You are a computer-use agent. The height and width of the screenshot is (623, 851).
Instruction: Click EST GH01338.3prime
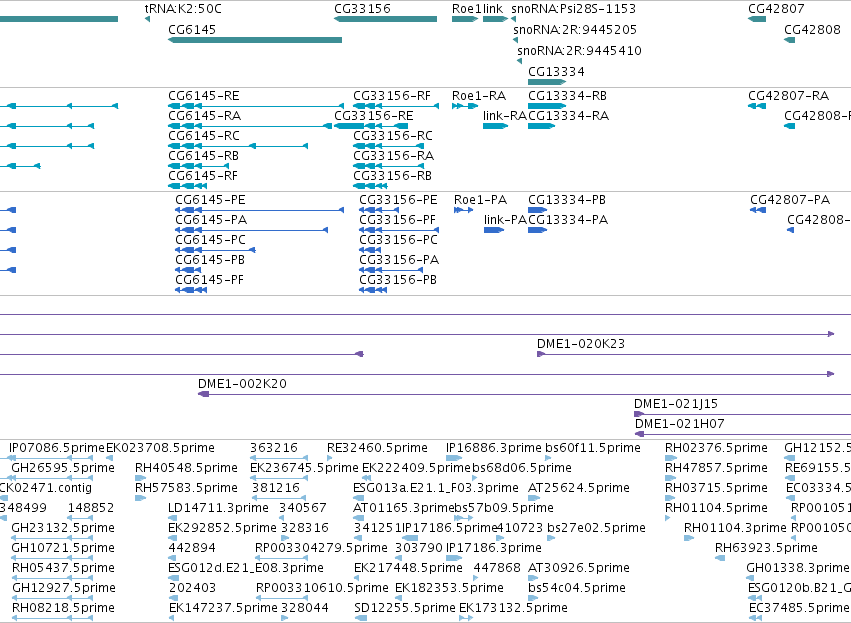point(798,568)
